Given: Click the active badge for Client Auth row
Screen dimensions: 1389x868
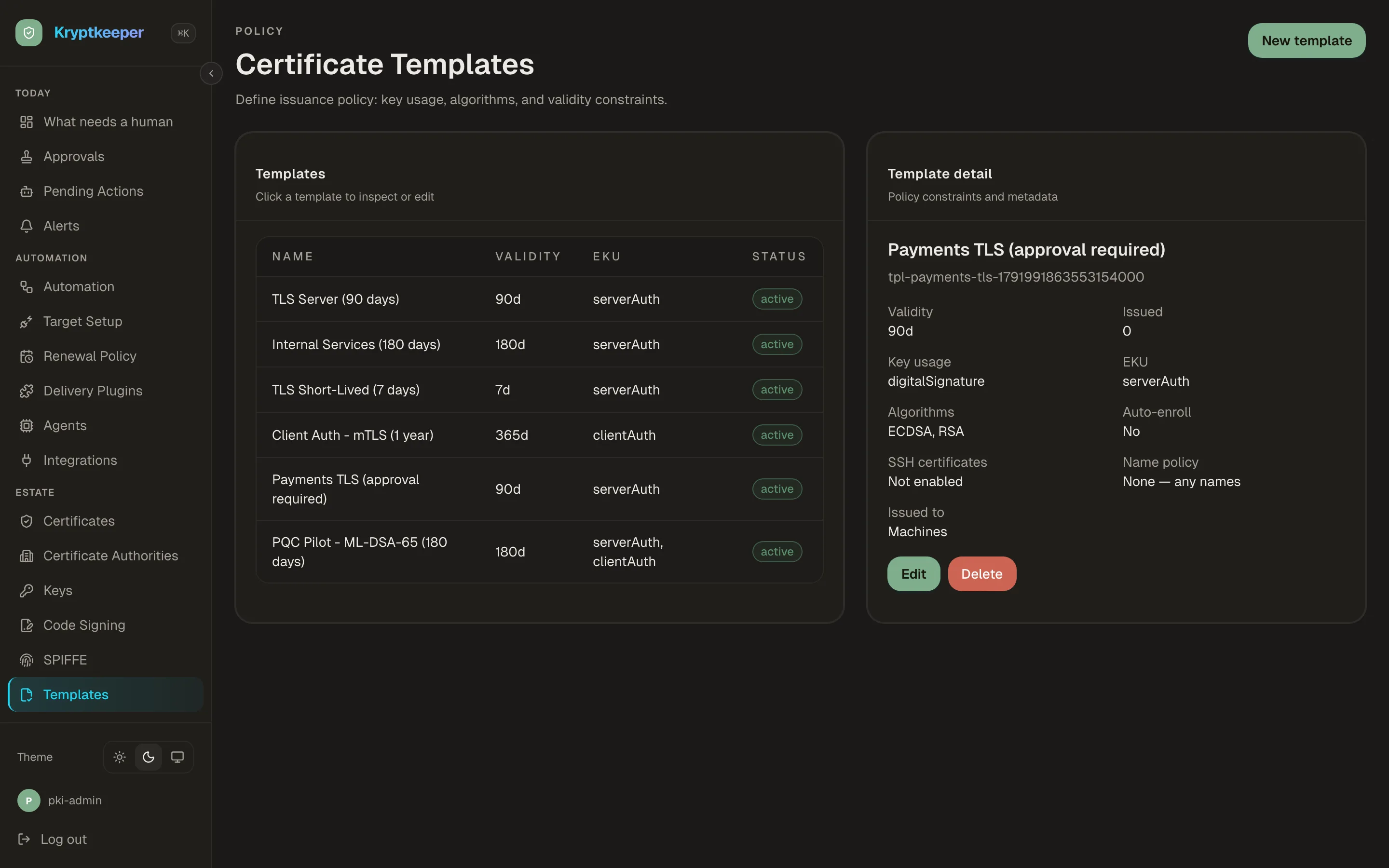Looking at the screenshot, I should click(x=776, y=435).
